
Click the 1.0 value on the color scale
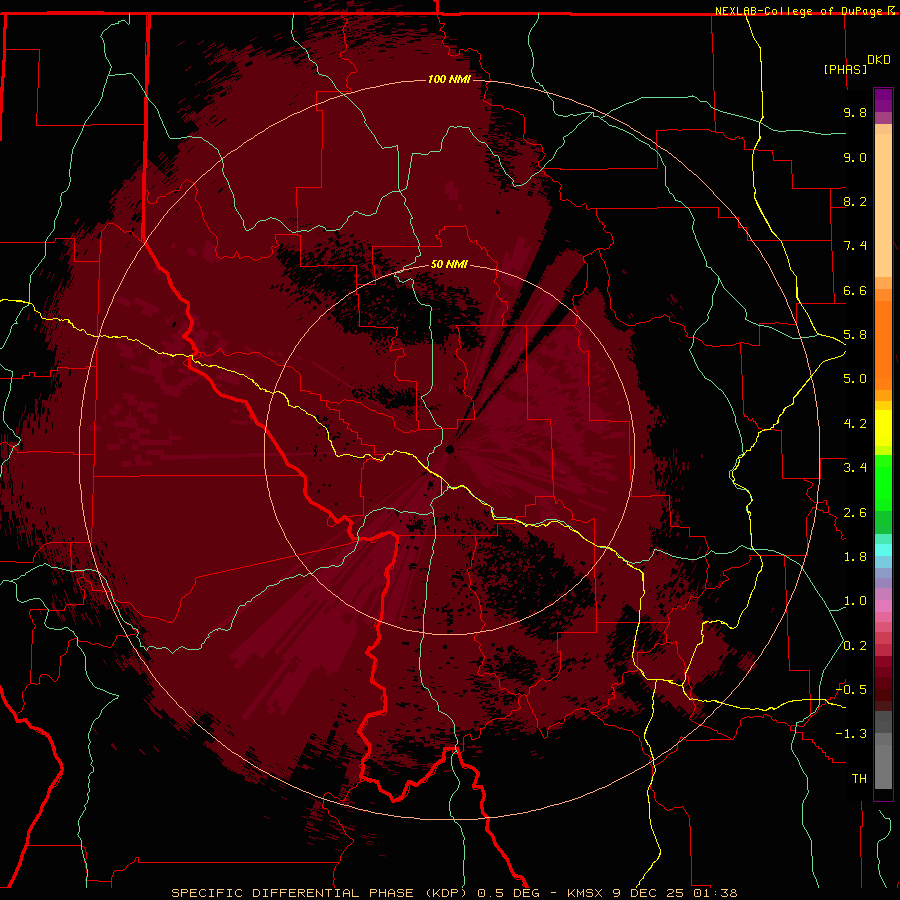855,601
